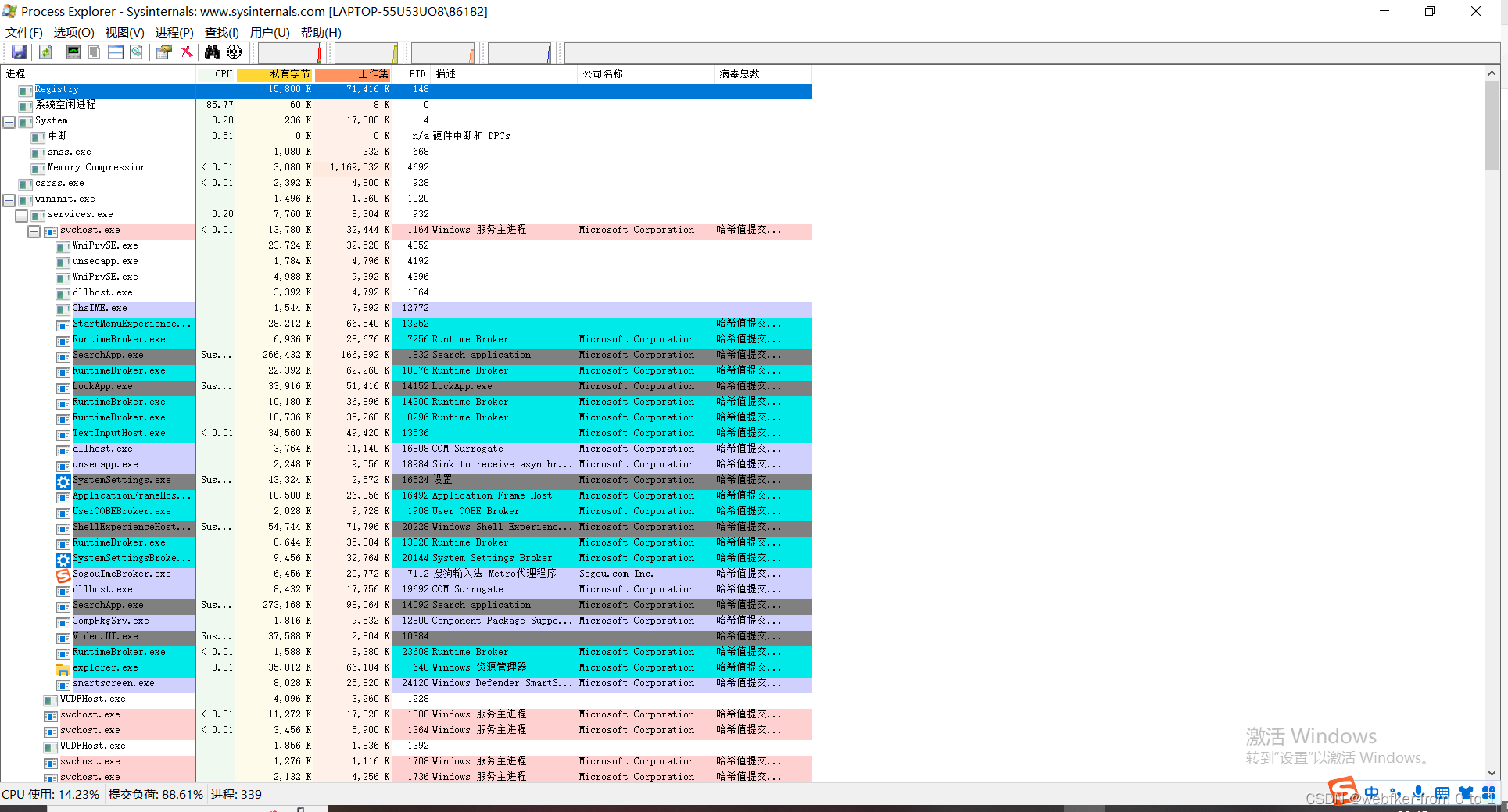Open the 视图(V) menu
The width and height of the screenshot is (1508, 812).
click(125, 32)
